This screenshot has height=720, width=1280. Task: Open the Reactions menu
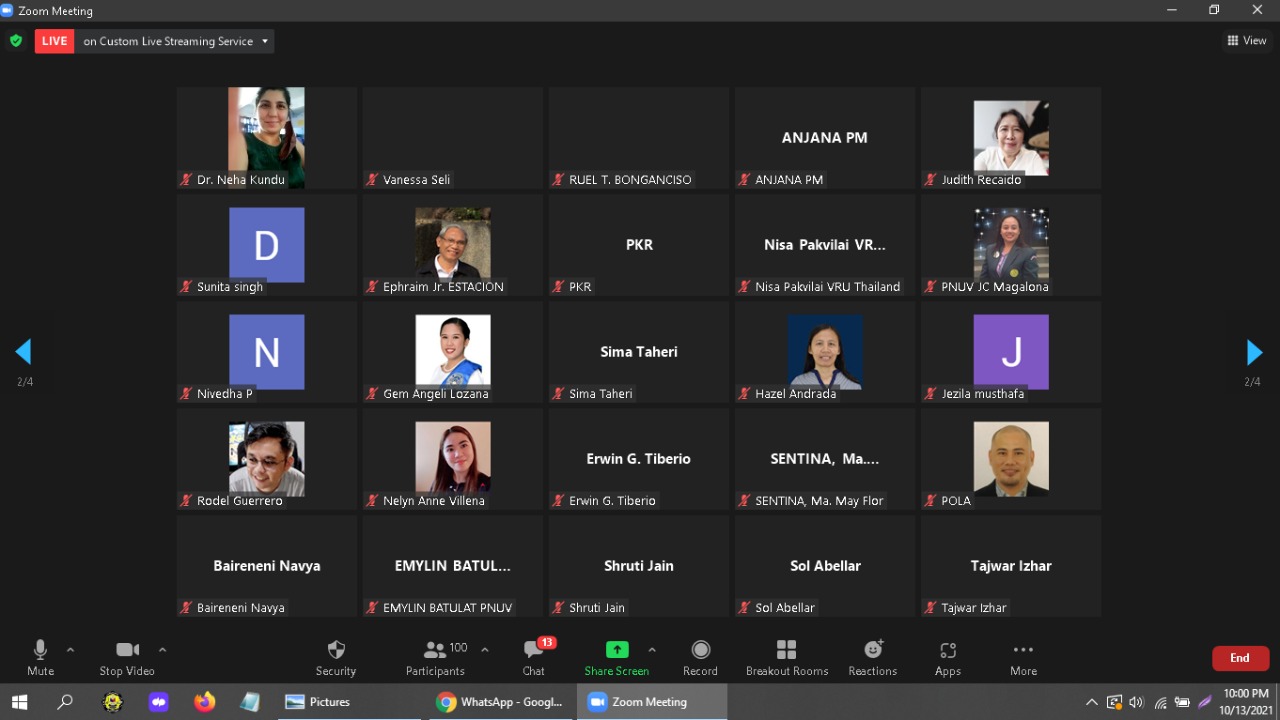click(x=873, y=658)
